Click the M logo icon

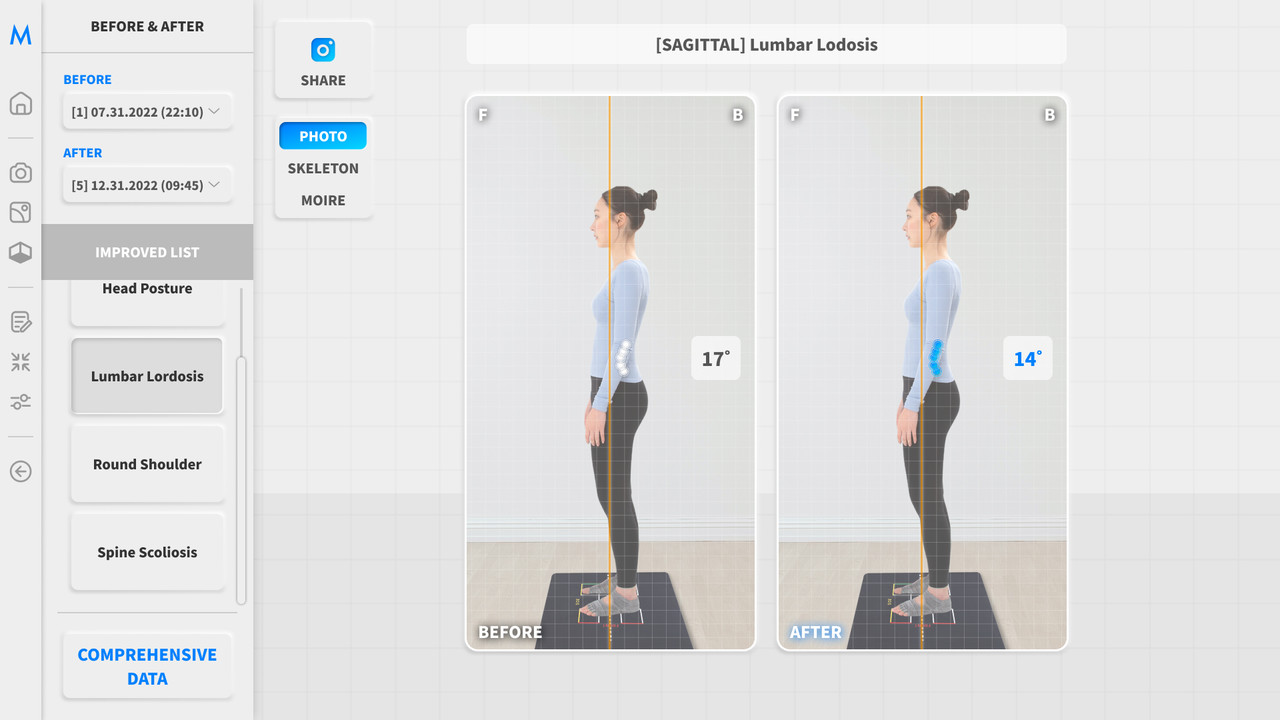pos(21,35)
